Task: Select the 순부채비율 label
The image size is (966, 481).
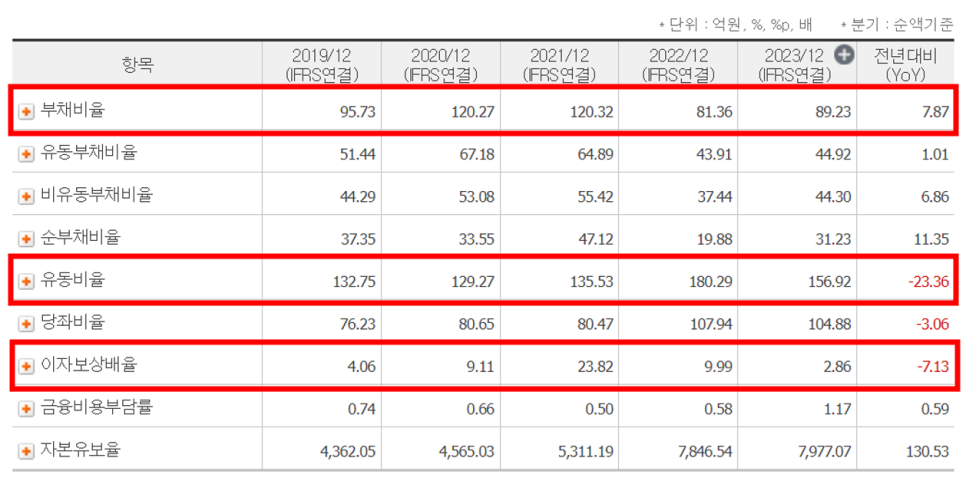Action: (x=81, y=238)
